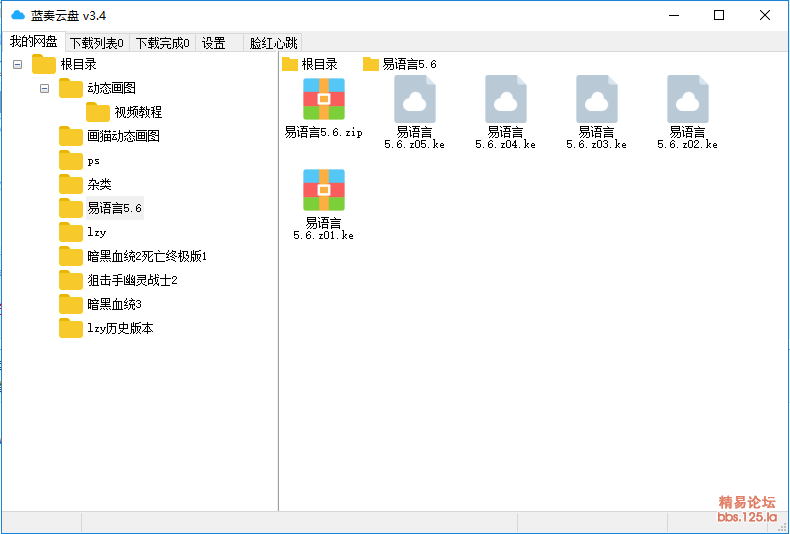This screenshot has height=534, width=790.
Task: Close the 蓝奏云盘 window
Action: click(765, 16)
